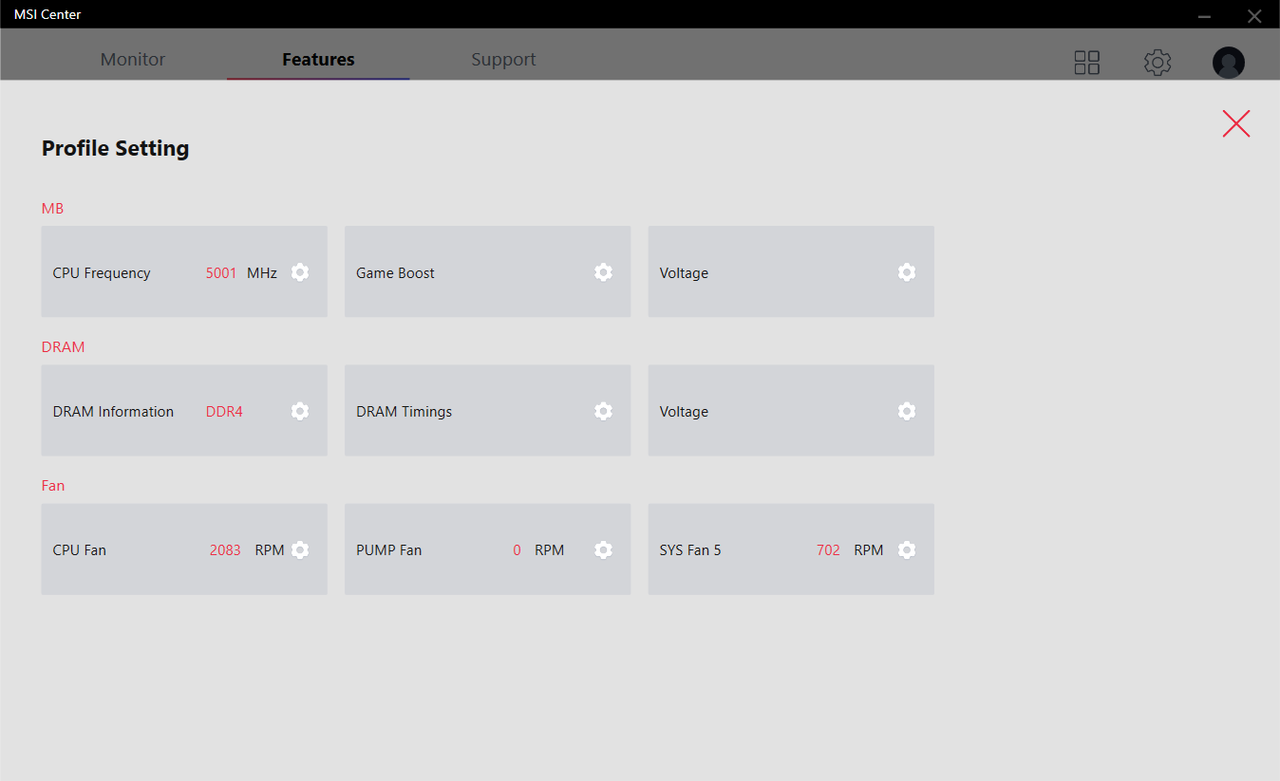Viewport: 1280px width, 781px height.
Task: Click the DRAM Information label
Action: [x=113, y=412]
